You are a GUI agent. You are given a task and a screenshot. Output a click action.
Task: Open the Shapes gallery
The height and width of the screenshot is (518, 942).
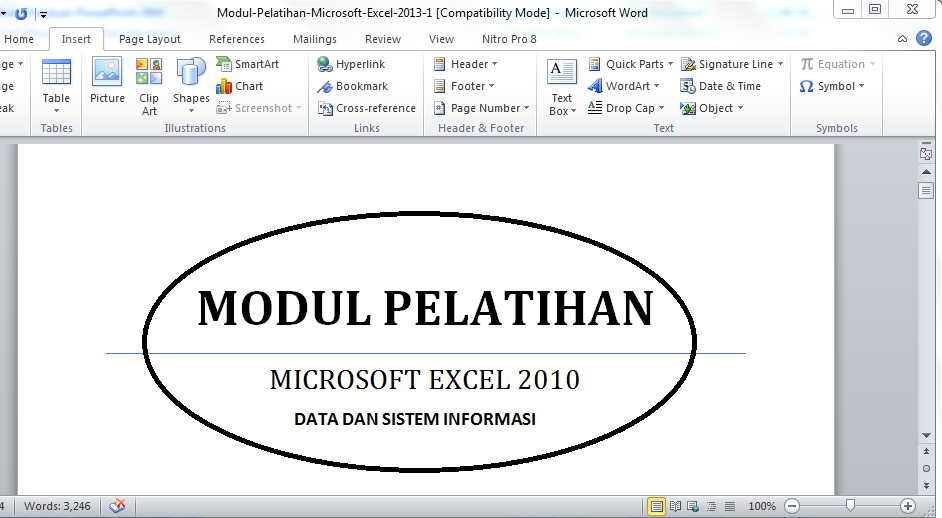tap(191, 86)
